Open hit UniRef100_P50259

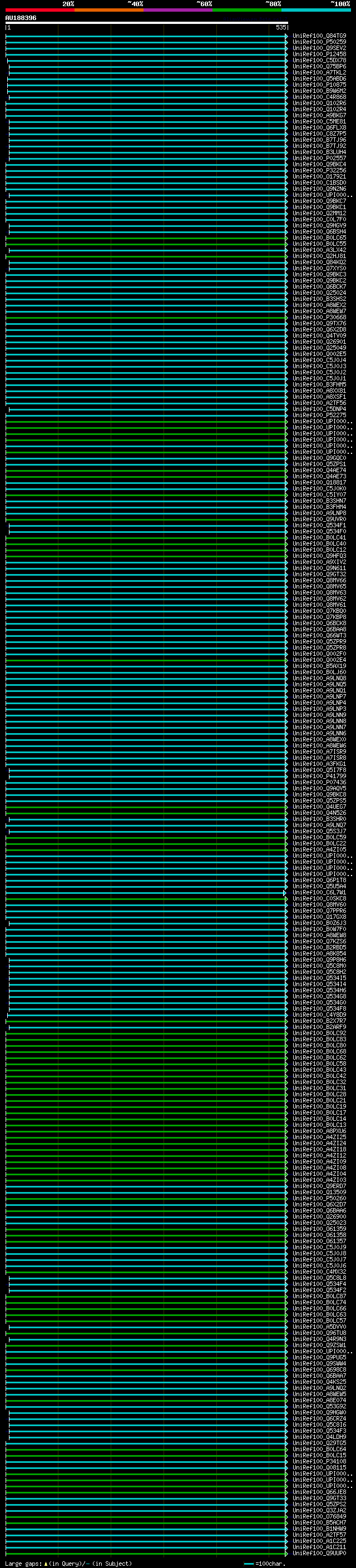[319, 42]
